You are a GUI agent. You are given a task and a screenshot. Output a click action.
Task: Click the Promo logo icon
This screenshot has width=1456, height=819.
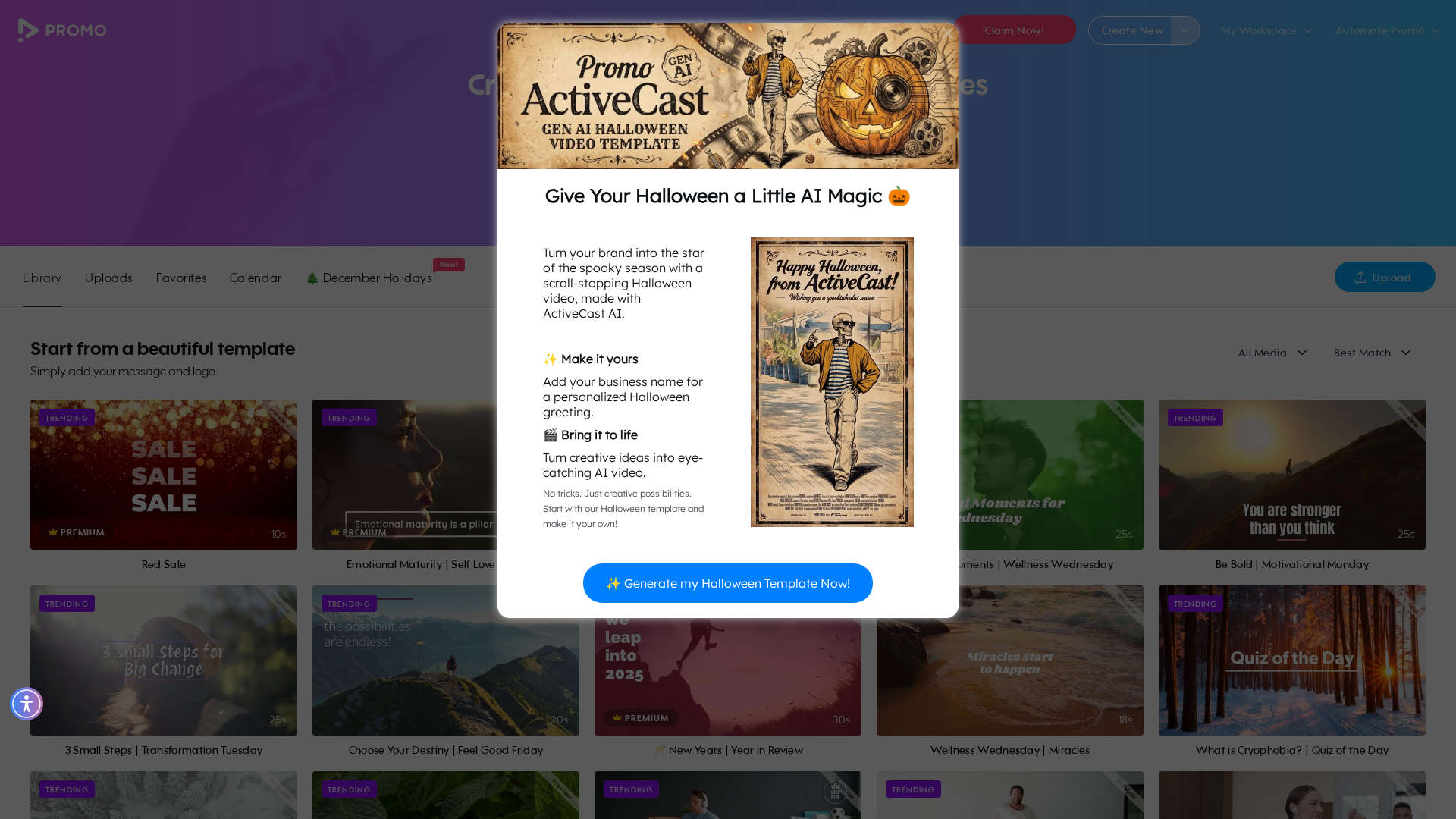point(61,30)
